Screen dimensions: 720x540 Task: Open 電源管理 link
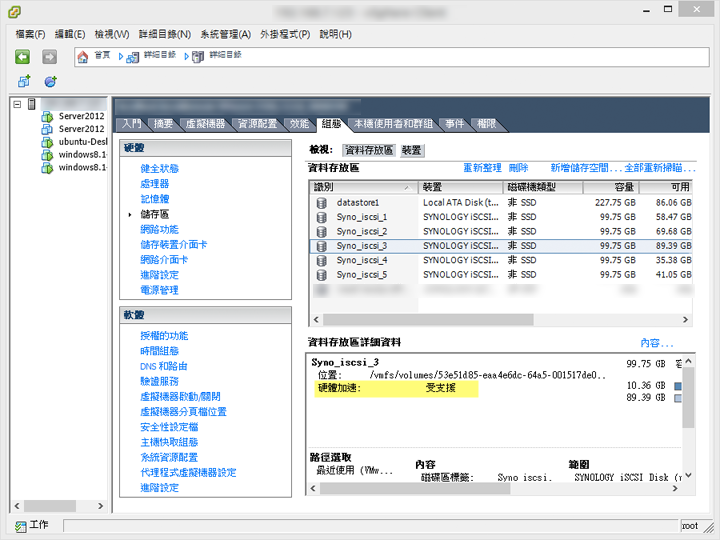click(x=159, y=290)
